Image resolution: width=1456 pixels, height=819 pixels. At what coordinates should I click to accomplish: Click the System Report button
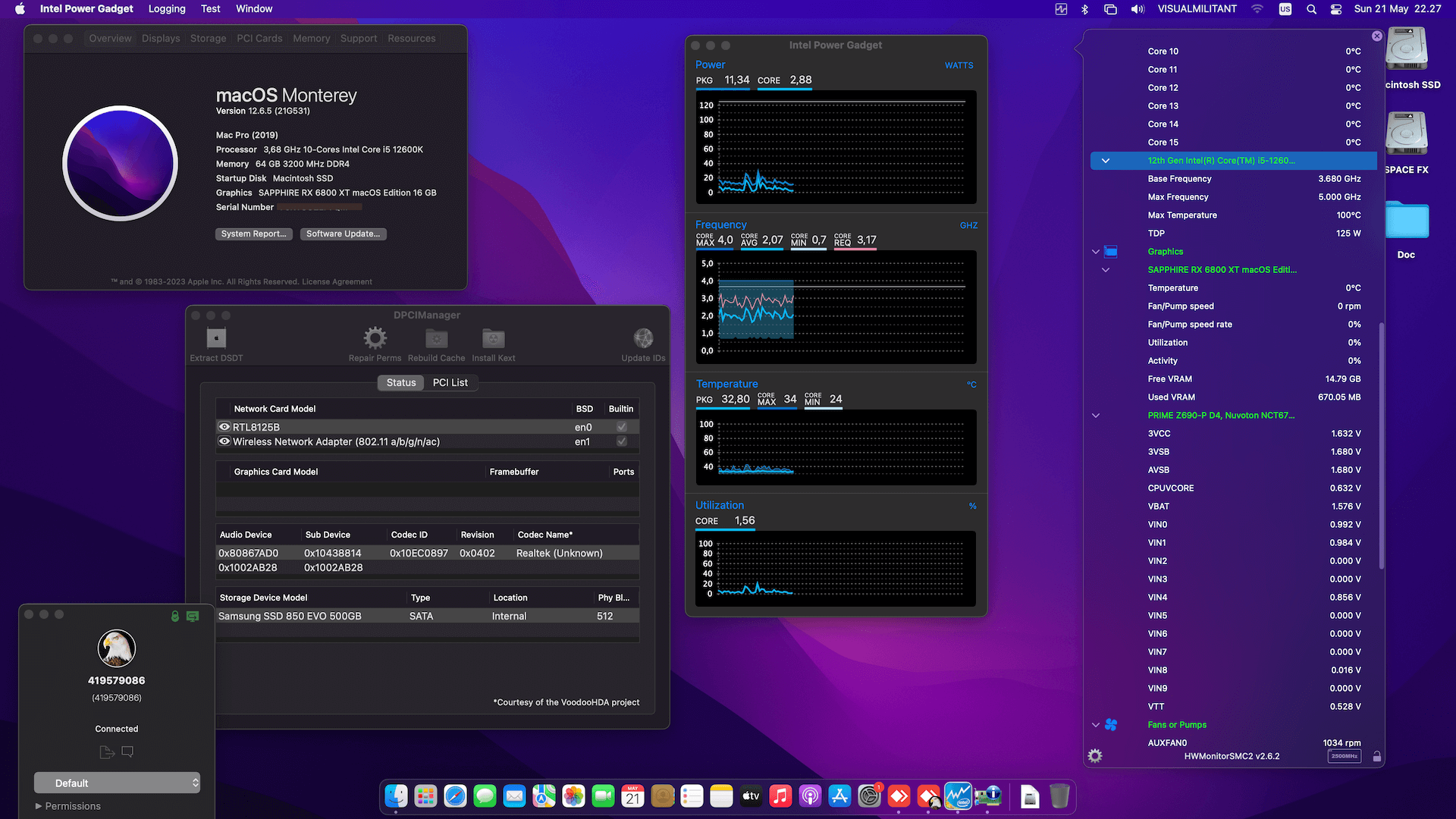click(x=254, y=234)
